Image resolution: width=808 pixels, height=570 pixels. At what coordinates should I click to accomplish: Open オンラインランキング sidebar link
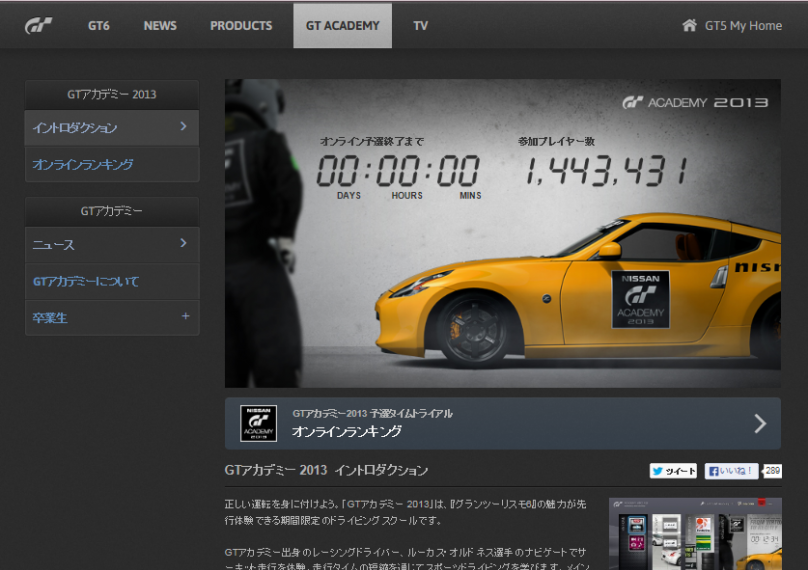[112, 164]
